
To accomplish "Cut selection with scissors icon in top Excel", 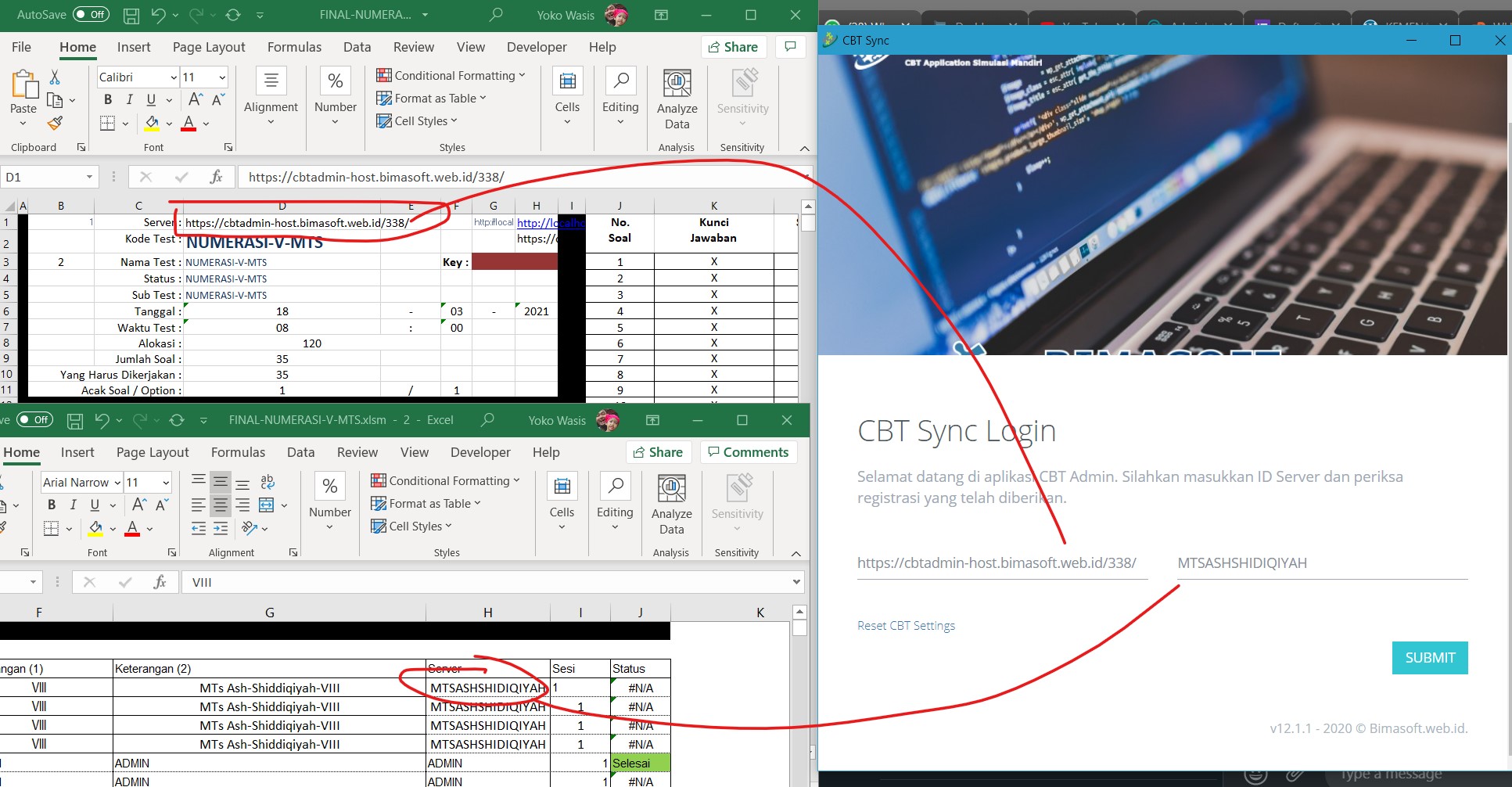I will tap(55, 77).
